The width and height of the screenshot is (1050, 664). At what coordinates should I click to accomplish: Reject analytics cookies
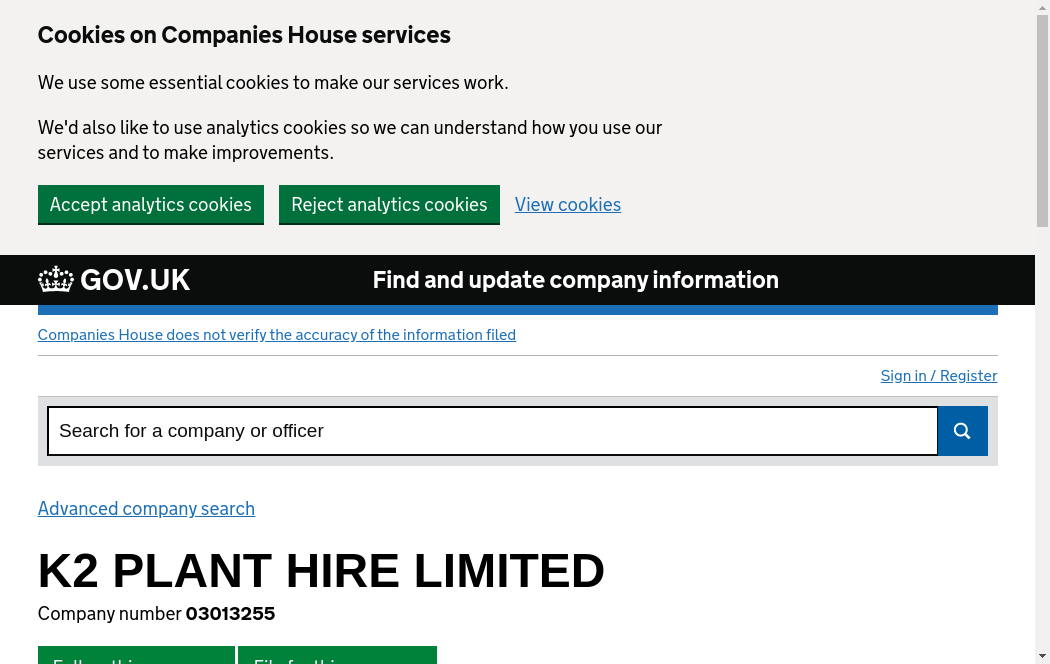click(x=389, y=204)
